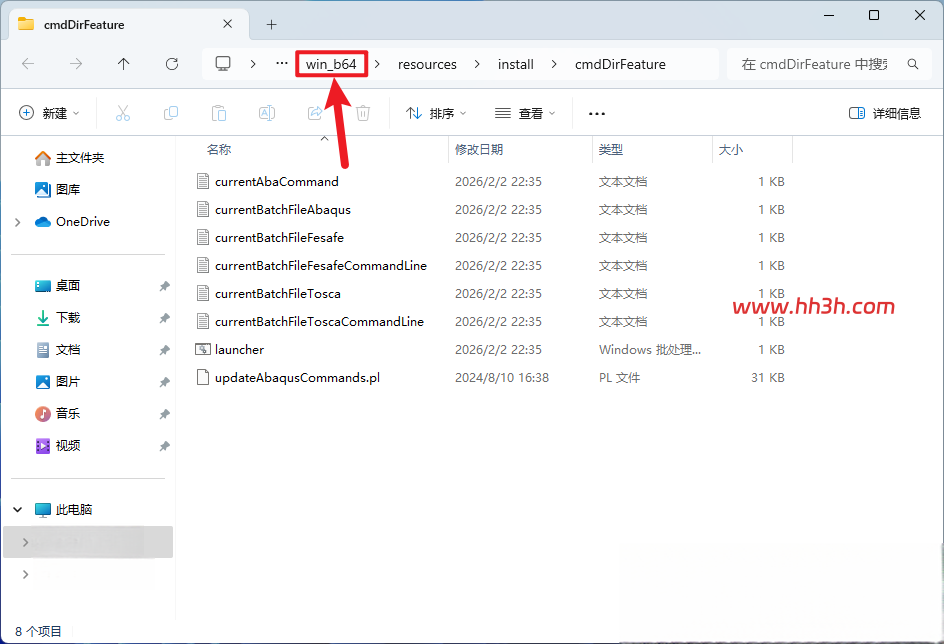This screenshot has width=944, height=644.
Task: Open Gallery (图库) in sidebar
Action: [x=58, y=190]
